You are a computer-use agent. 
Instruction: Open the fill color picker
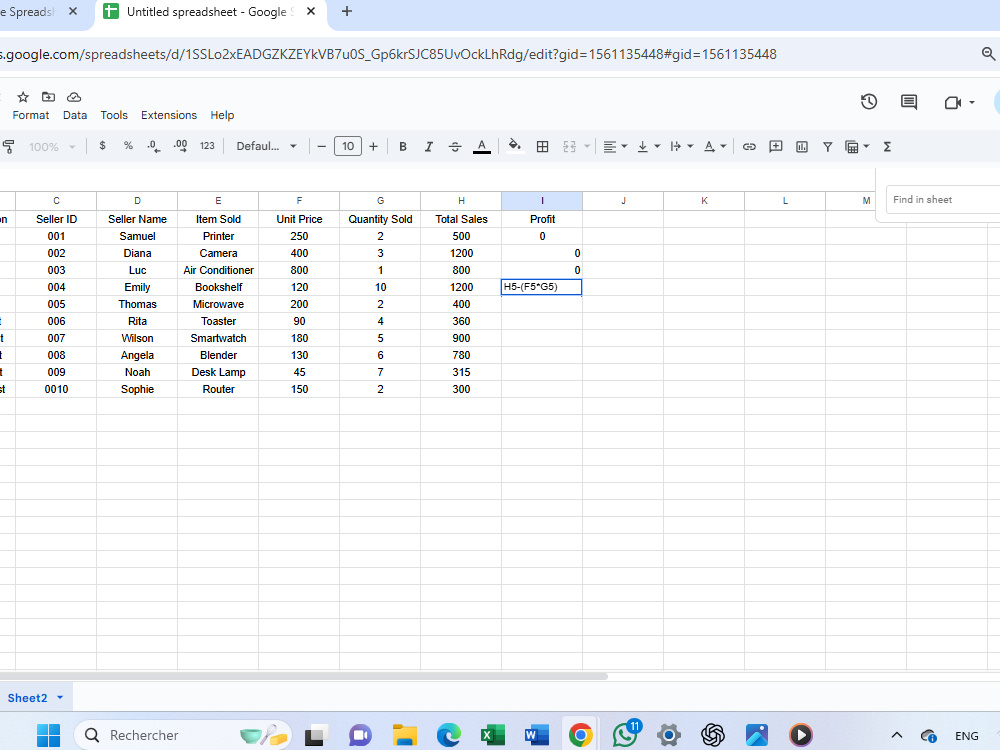(515, 146)
